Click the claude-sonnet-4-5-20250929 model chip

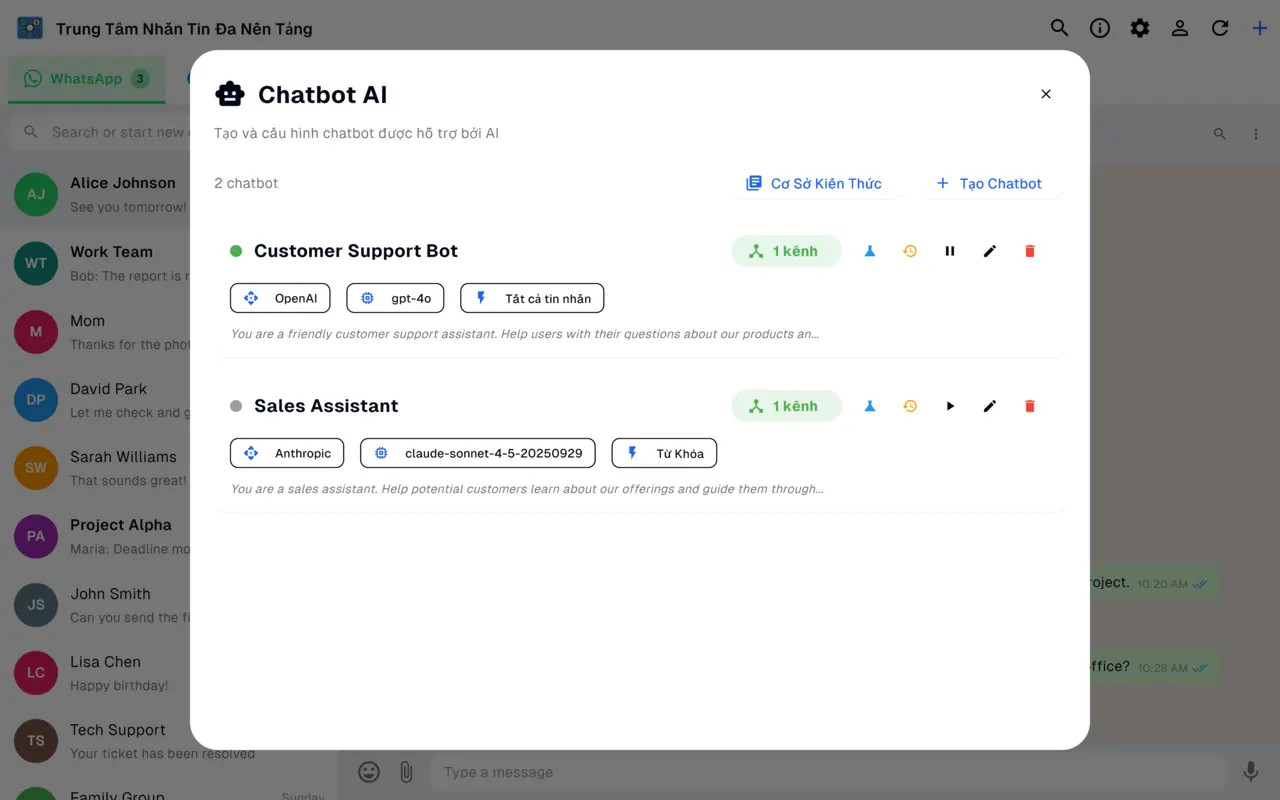[x=478, y=453]
